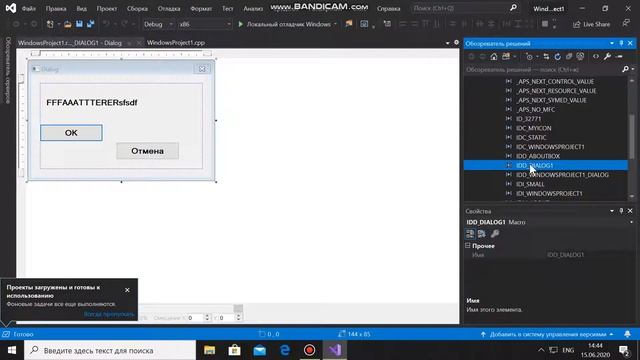Open the Проект menu

107,8
